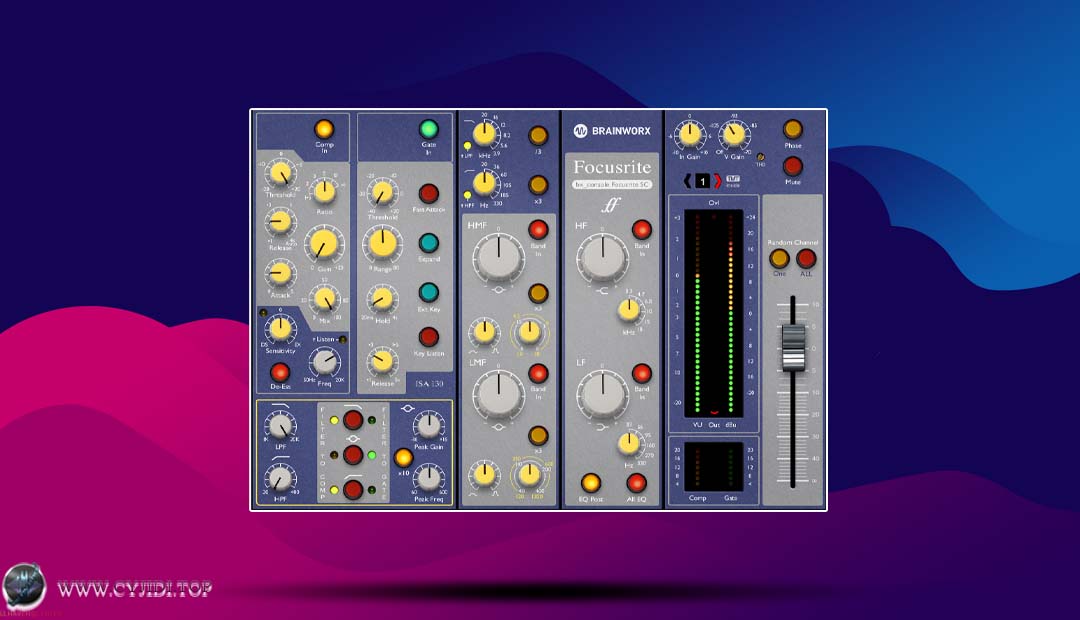Click the De-Ess Freq knob
This screenshot has width=1080, height=620.
click(324, 360)
